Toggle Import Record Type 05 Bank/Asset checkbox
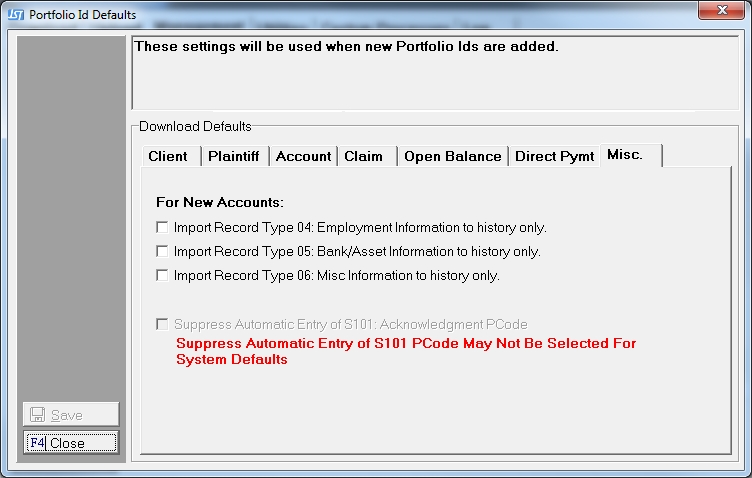752x478 pixels. [162, 251]
